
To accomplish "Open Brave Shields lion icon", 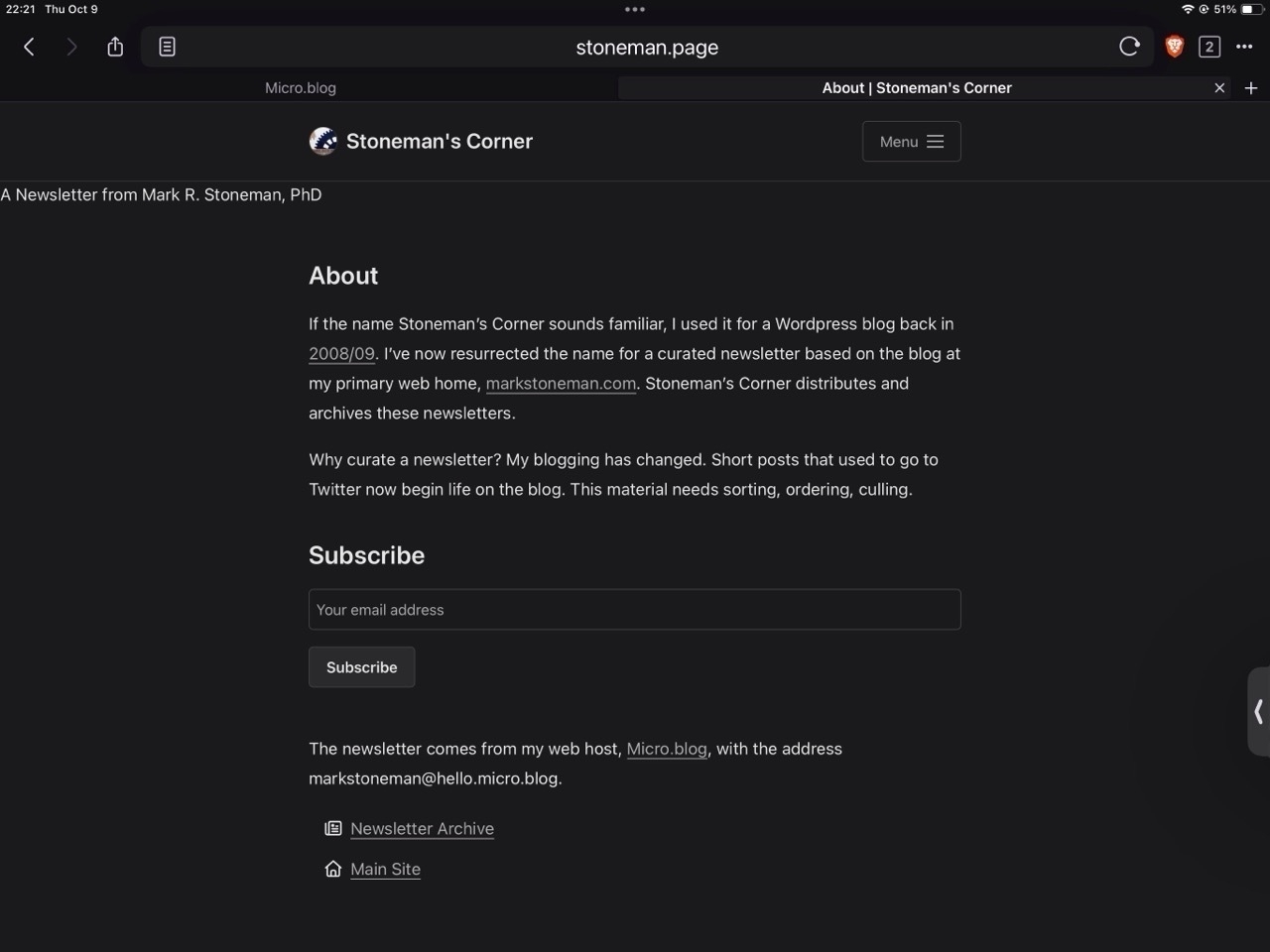I will 1174,47.
